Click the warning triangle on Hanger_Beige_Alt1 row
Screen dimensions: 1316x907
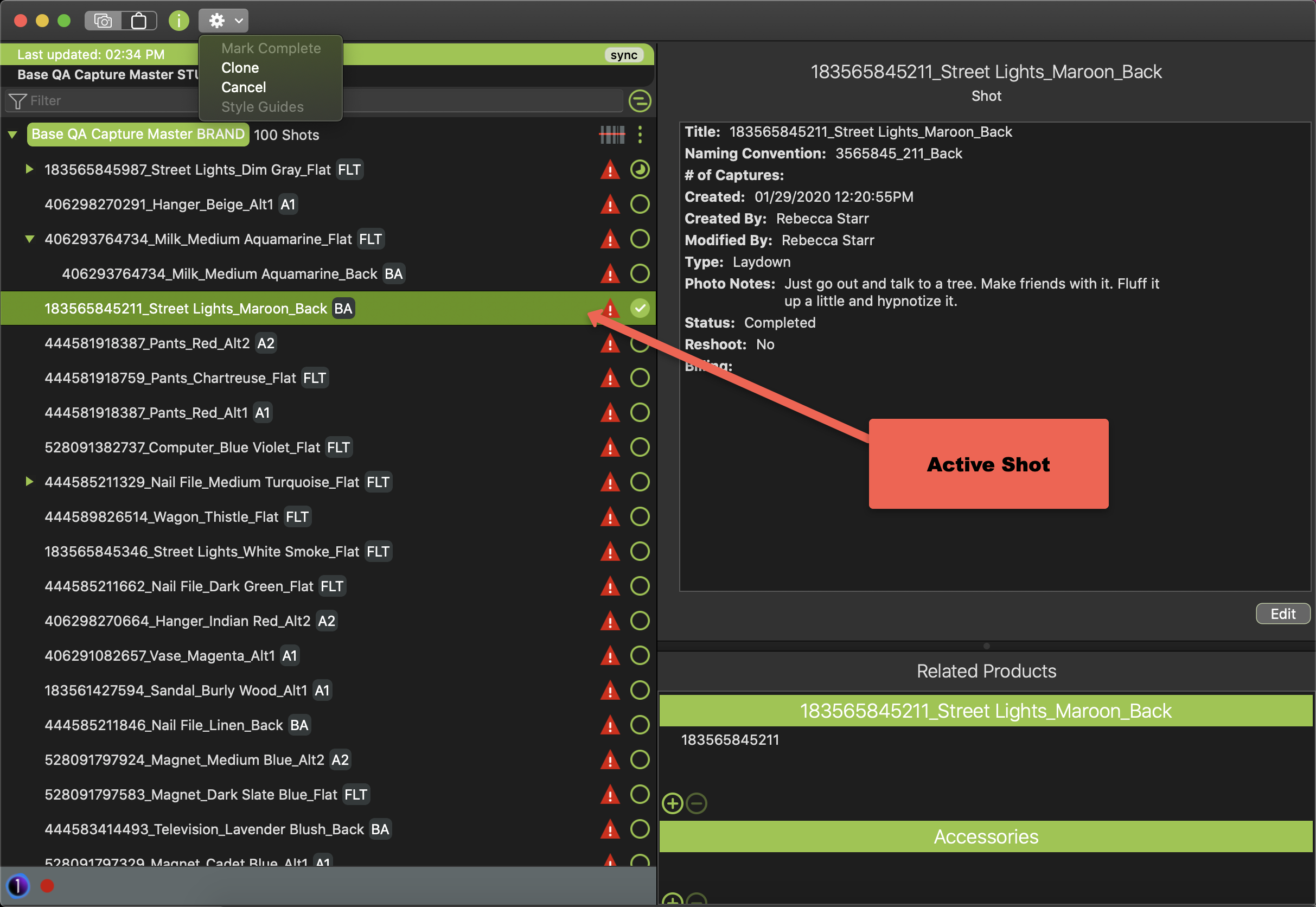610,205
